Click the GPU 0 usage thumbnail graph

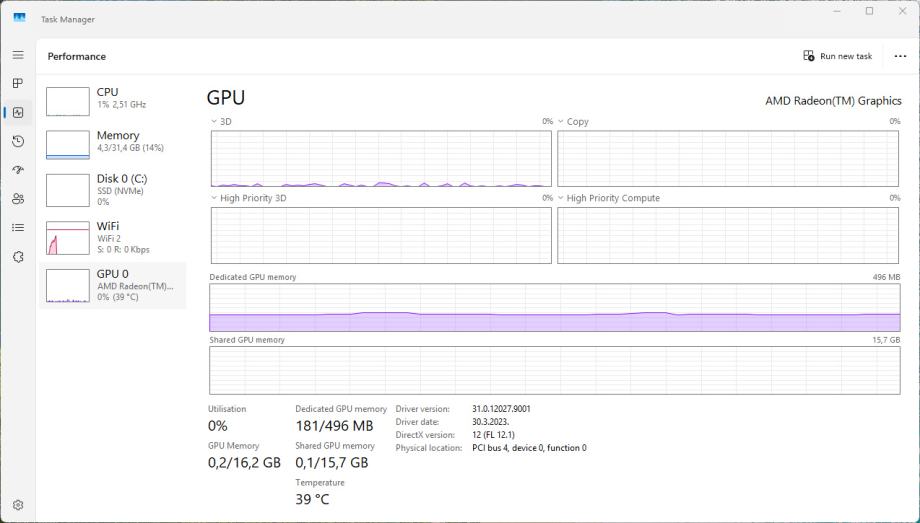click(68, 285)
